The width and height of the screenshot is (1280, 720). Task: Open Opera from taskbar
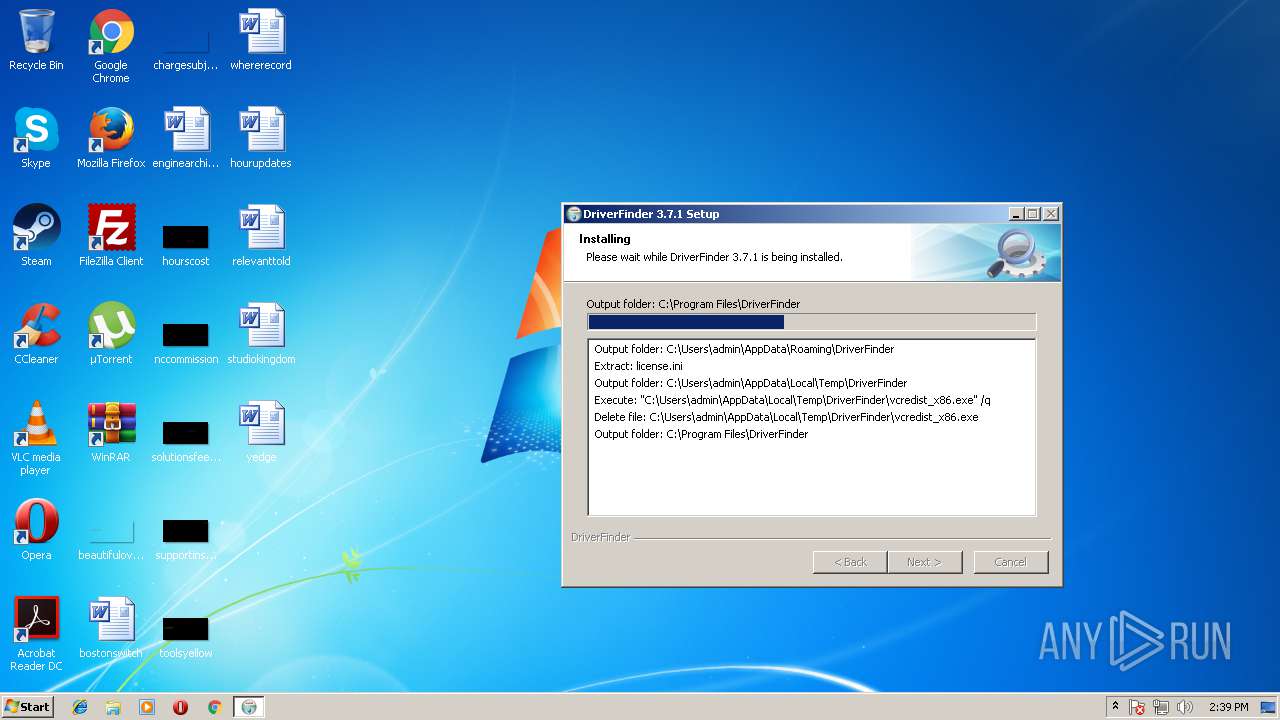[x=180, y=707]
